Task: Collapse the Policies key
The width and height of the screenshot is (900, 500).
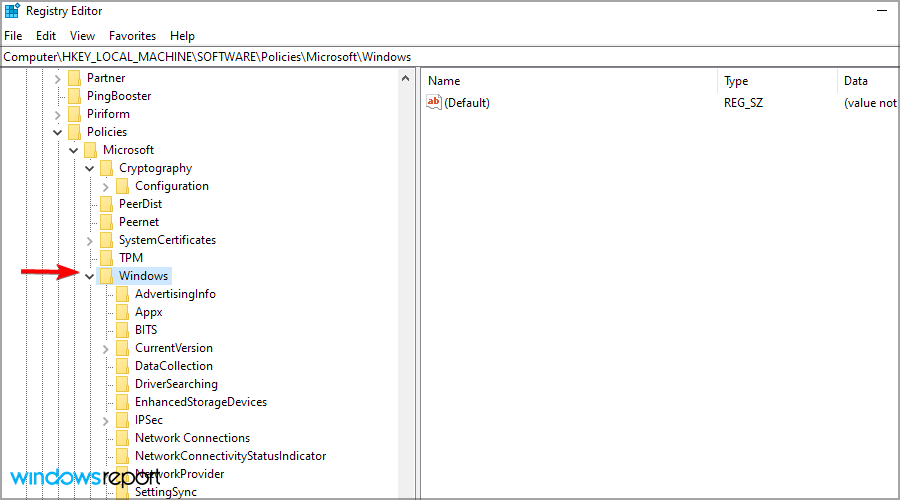Action: (x=57, y=133)
